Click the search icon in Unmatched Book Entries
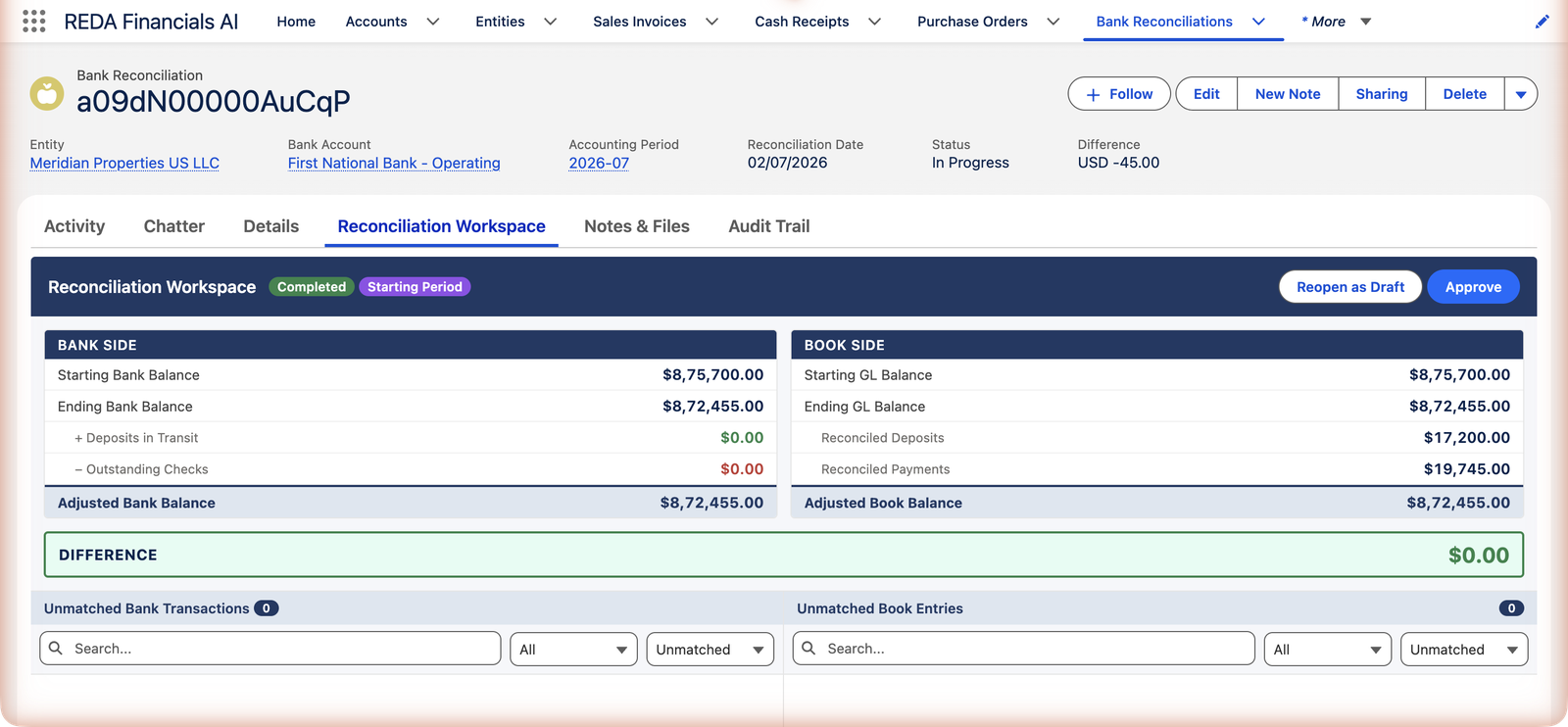Viewport: 1568px width, 727px height. pos(809,649)
